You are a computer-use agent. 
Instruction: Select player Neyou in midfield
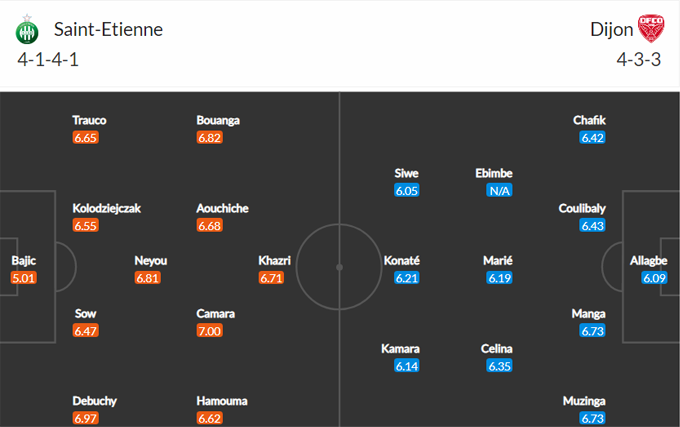click(x=151, y=261)
